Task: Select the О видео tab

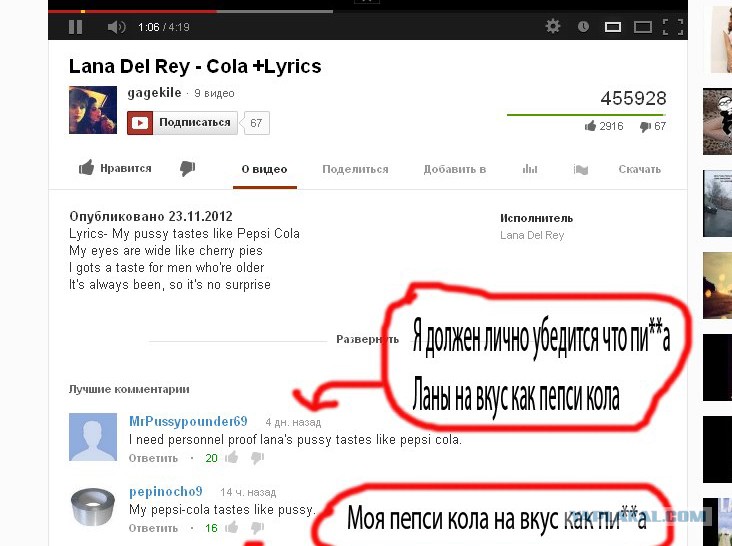Action: coord(265,170)
